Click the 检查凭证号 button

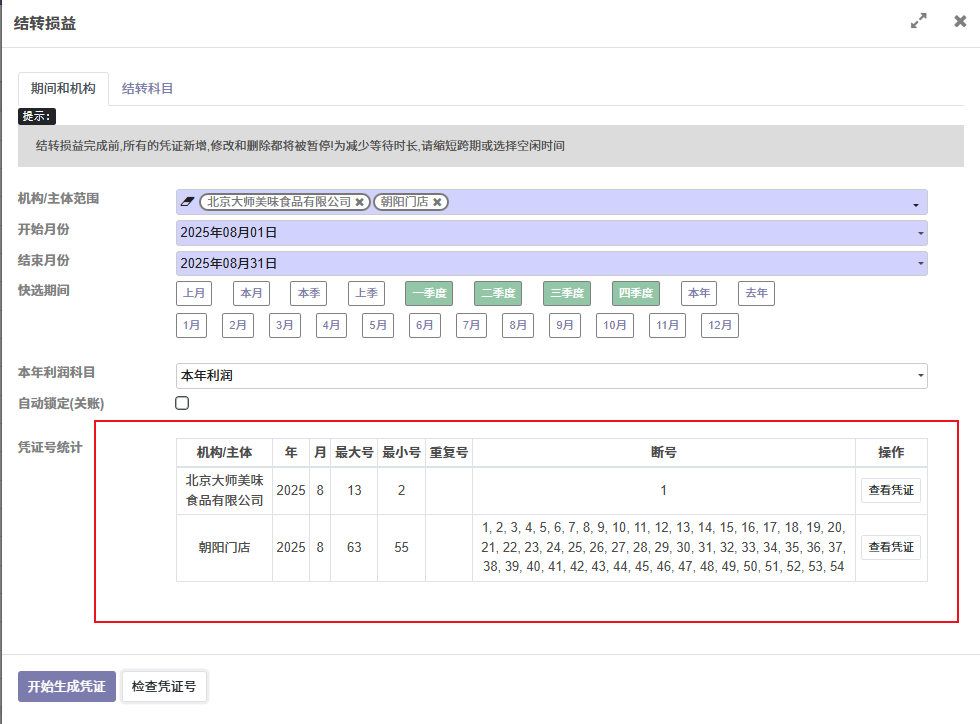(x=164, y=687)
